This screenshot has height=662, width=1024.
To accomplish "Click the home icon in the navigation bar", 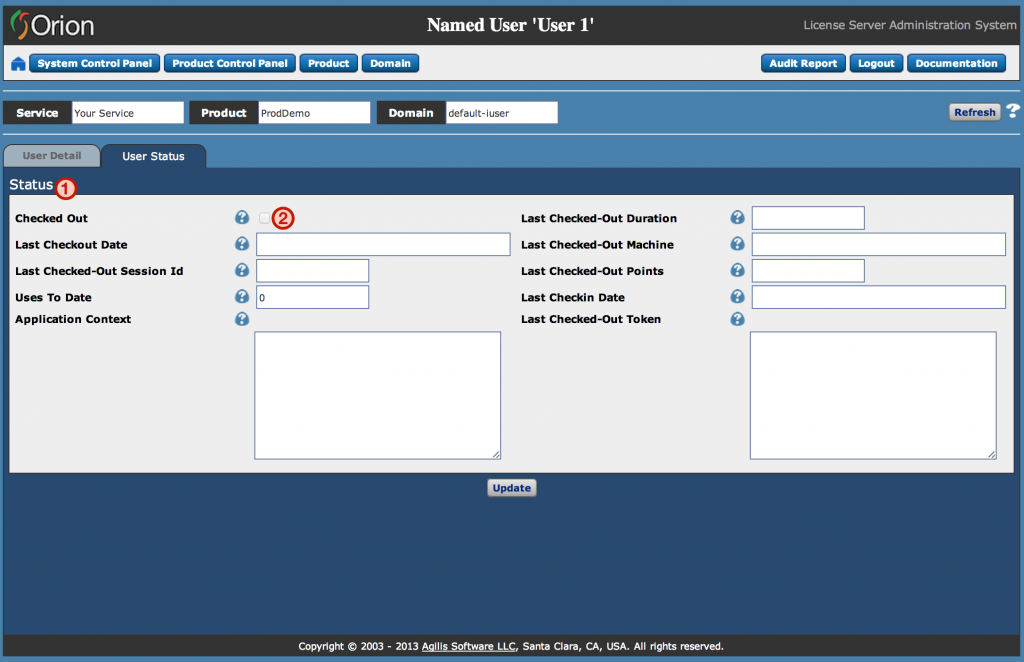I will 18,64.
